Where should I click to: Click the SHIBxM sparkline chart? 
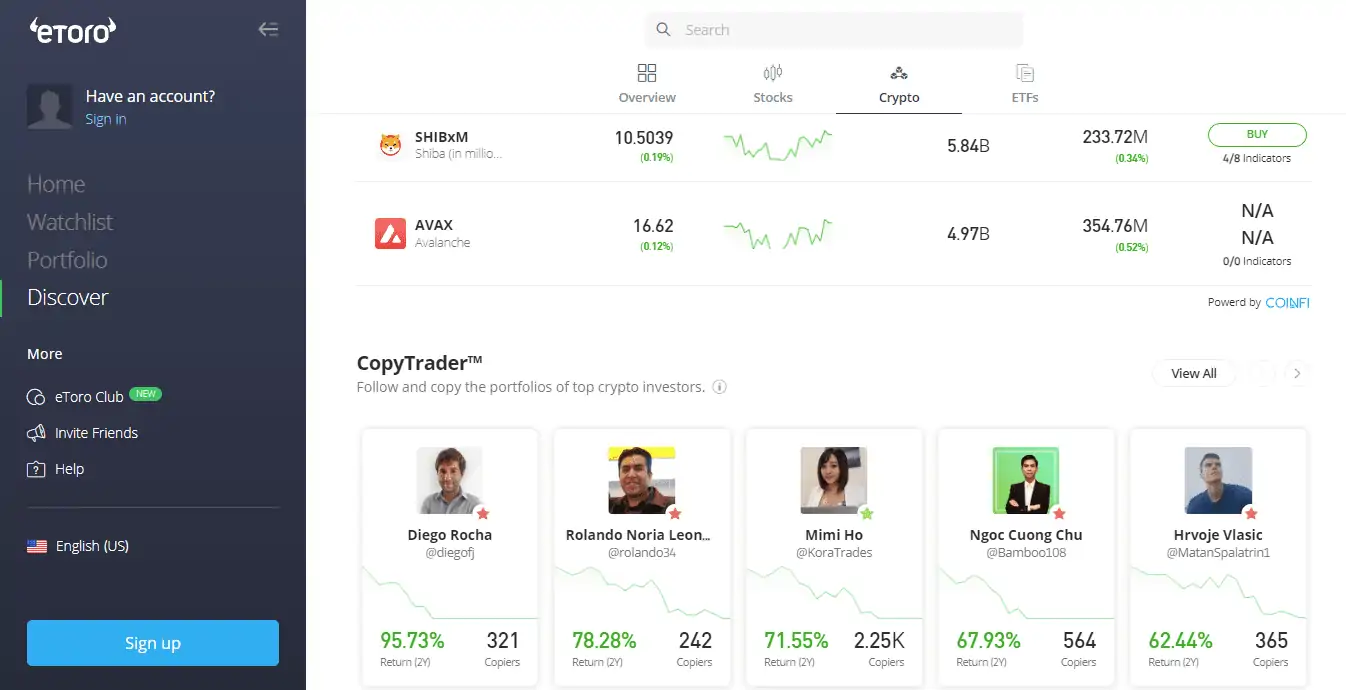[x=778, y=145]
